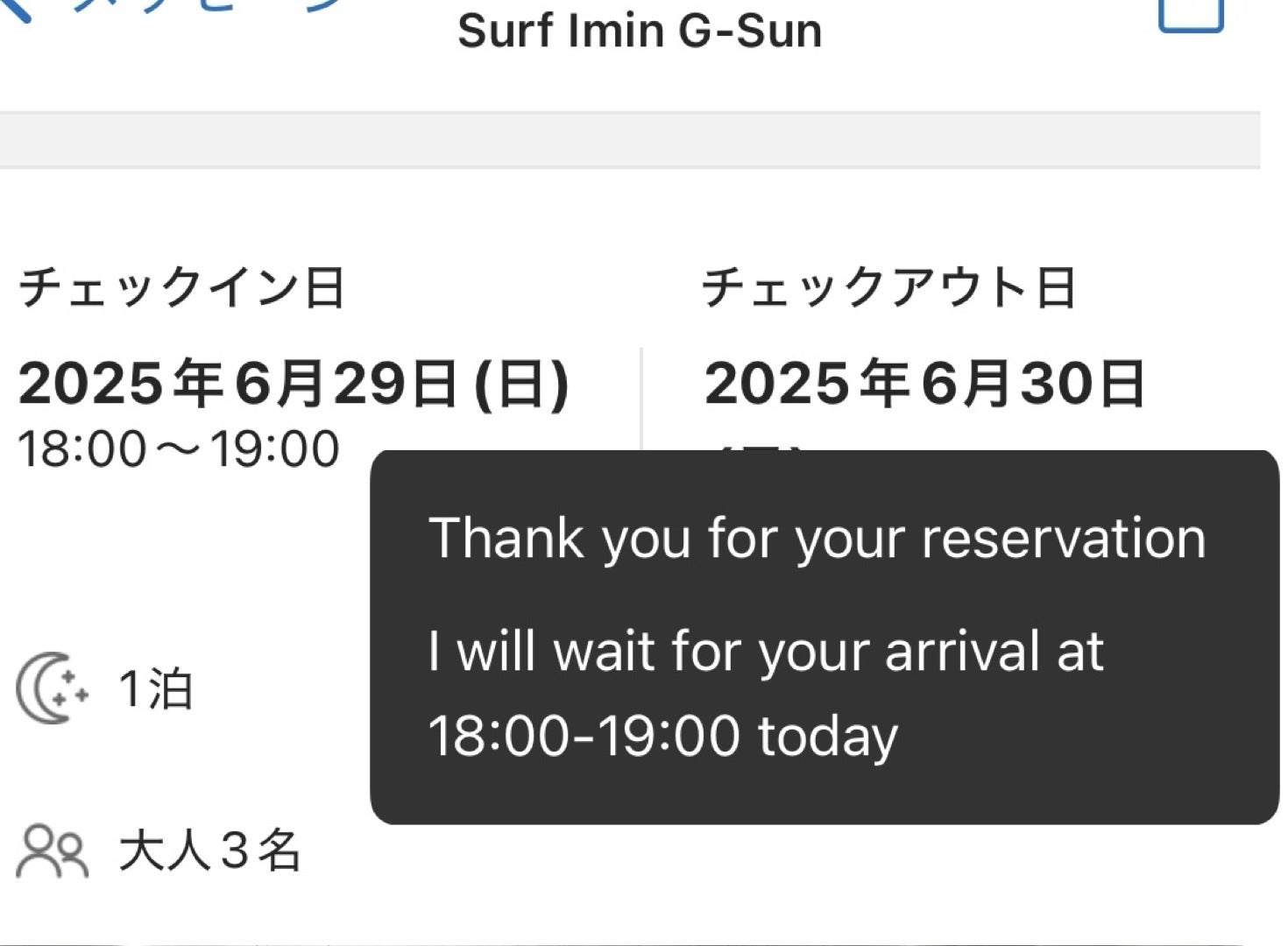Click the crescent moon nights icon
This screenshot has width=1288, height=946.
pos(52,688)
